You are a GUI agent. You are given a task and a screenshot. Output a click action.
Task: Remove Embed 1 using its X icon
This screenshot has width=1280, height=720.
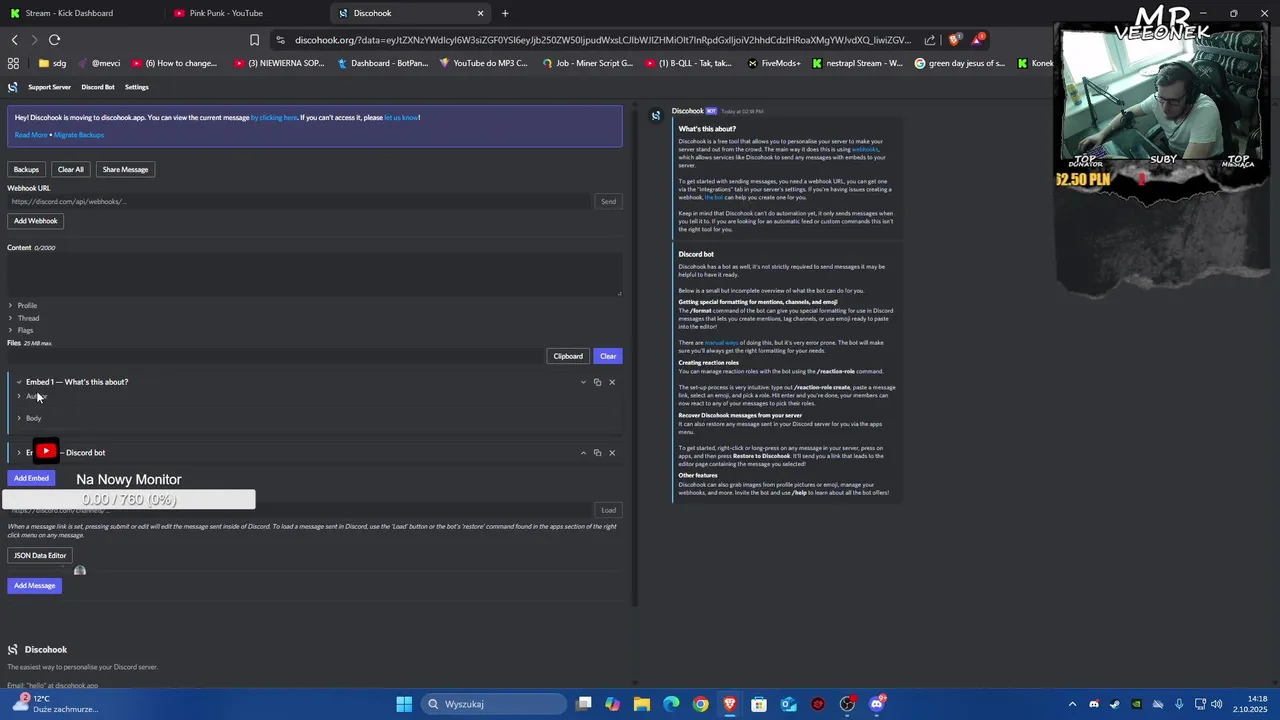612,382
